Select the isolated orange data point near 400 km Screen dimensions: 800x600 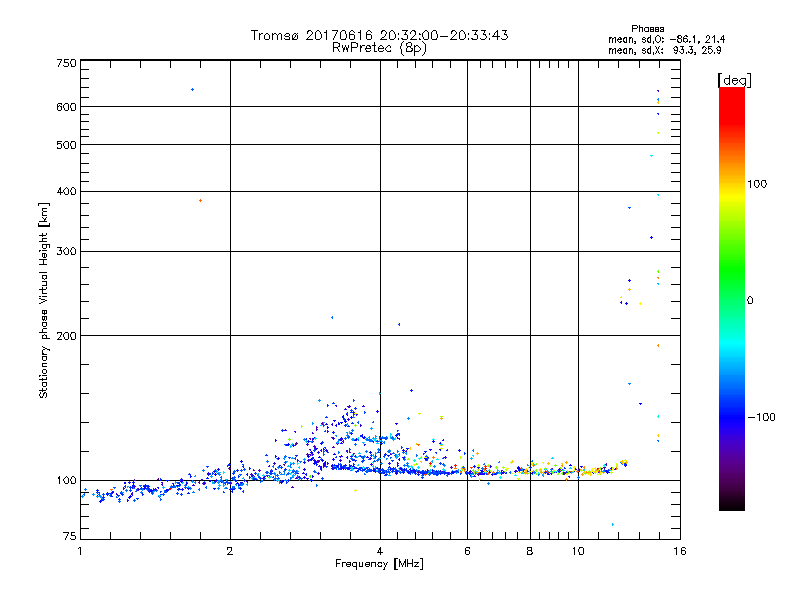200,201
